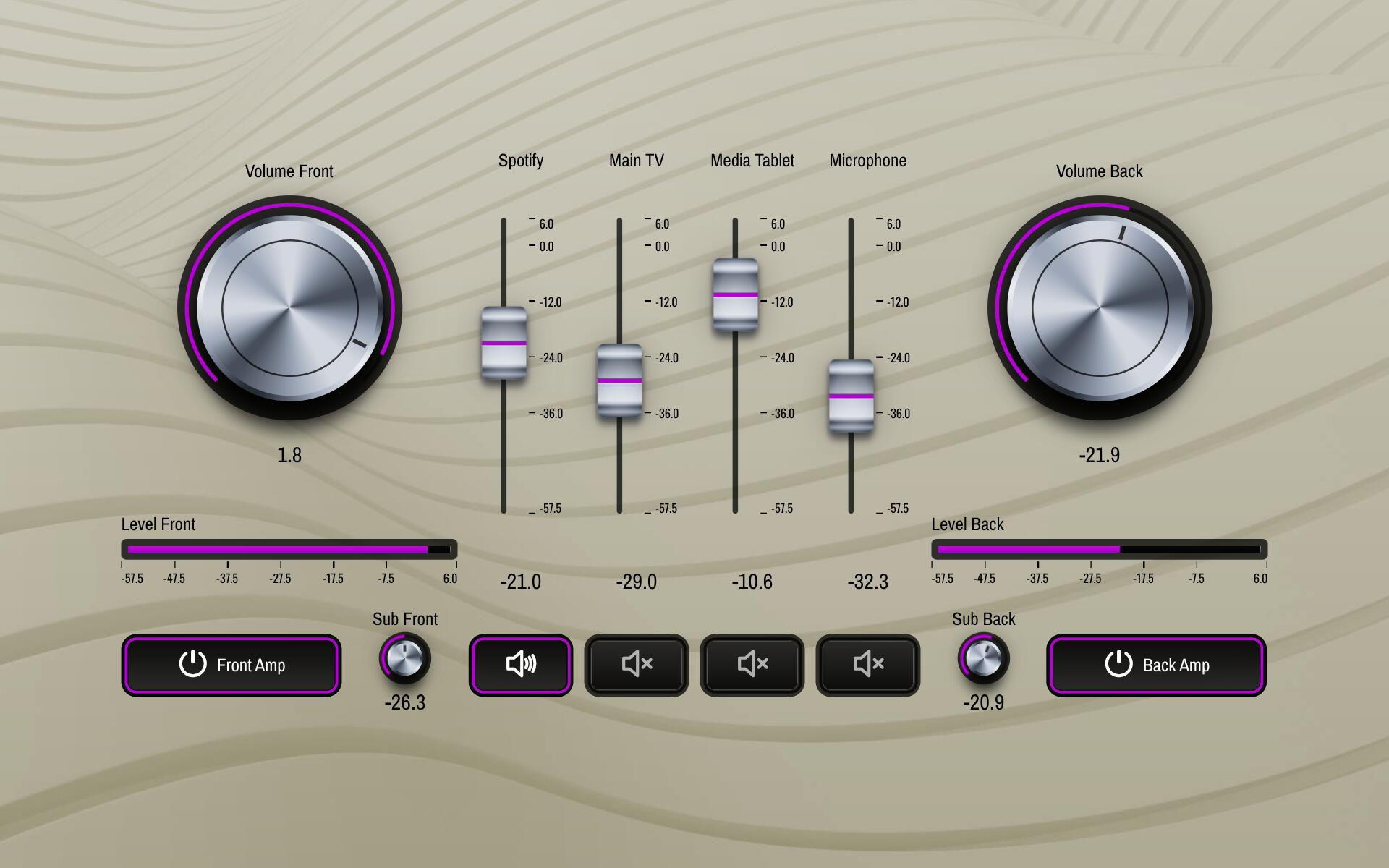Unmute the Microphone channel
Screen dimensions: 1389x868
(x=867, y=665)
